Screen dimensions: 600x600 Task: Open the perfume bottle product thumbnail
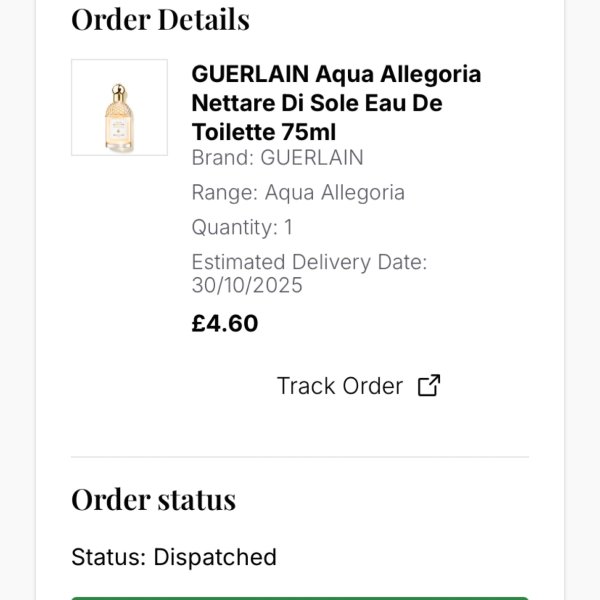(119, 107)
